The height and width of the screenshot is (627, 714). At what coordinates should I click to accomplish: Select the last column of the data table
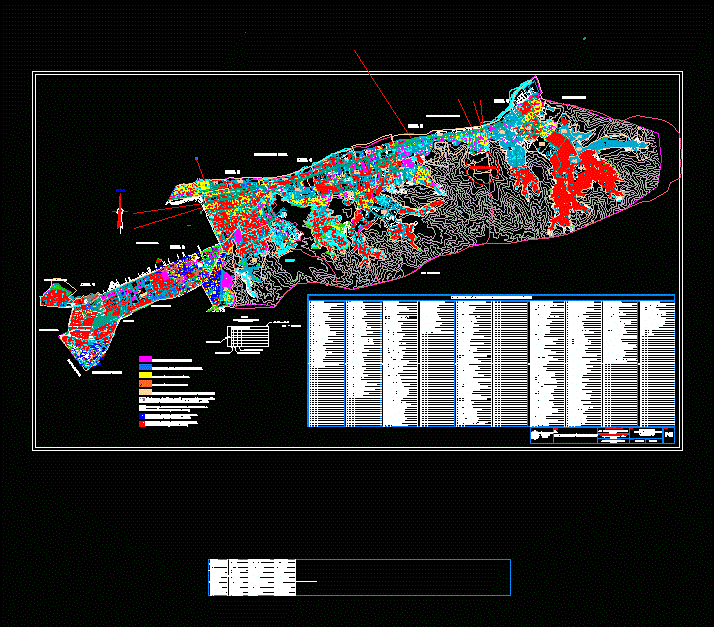[x=657, y=362]
